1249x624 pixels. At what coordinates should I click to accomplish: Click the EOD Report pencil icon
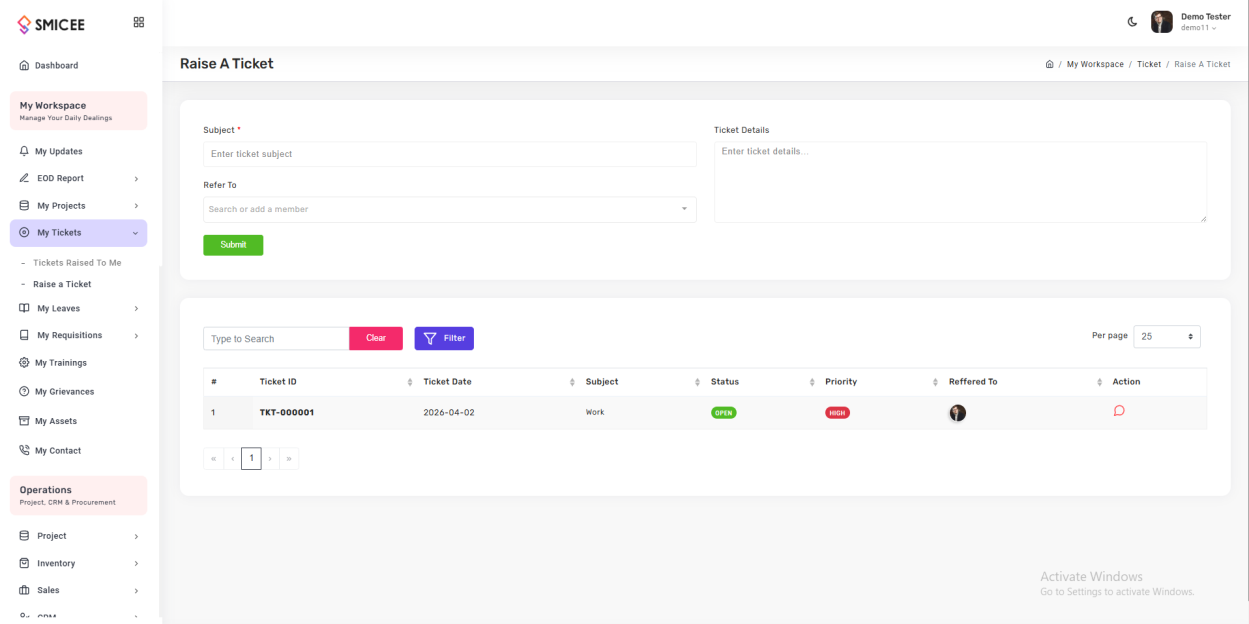tap(24, 179)
